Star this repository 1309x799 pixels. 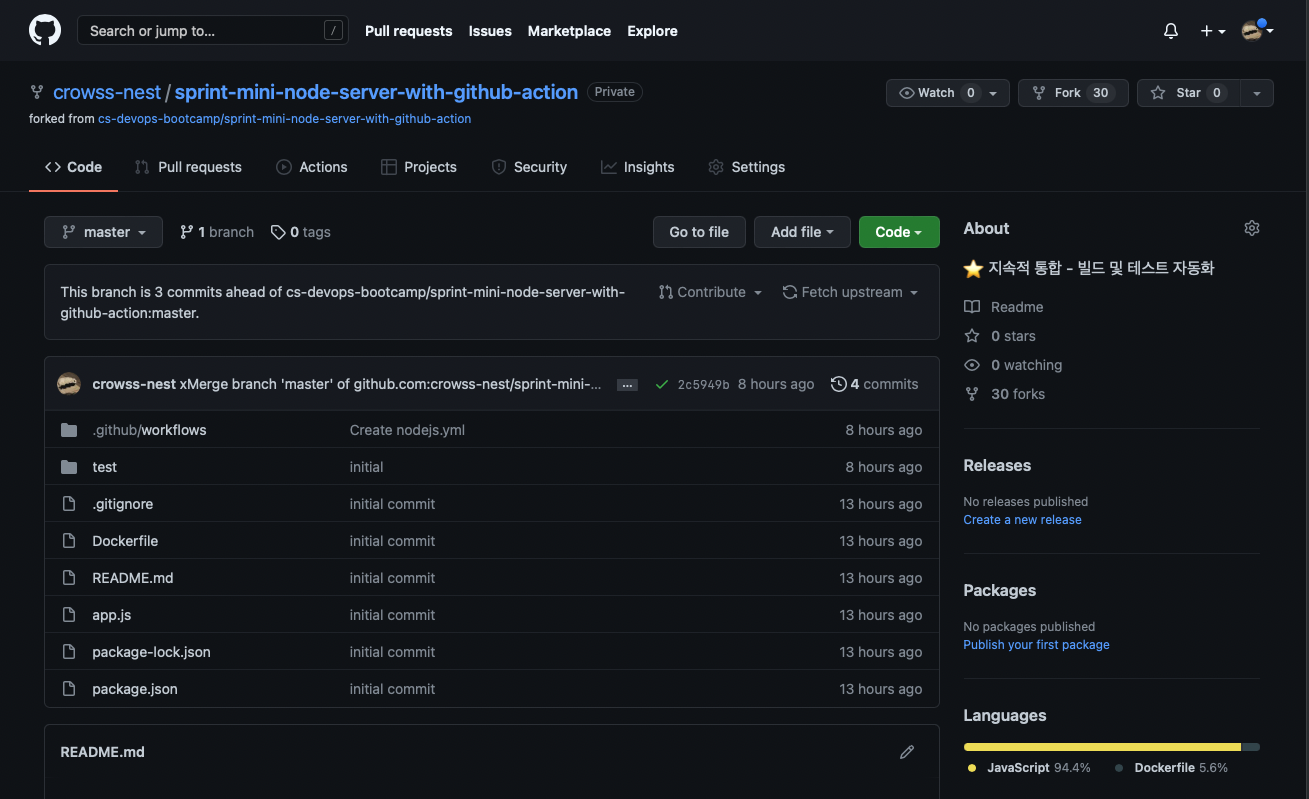coord(1188,93)
